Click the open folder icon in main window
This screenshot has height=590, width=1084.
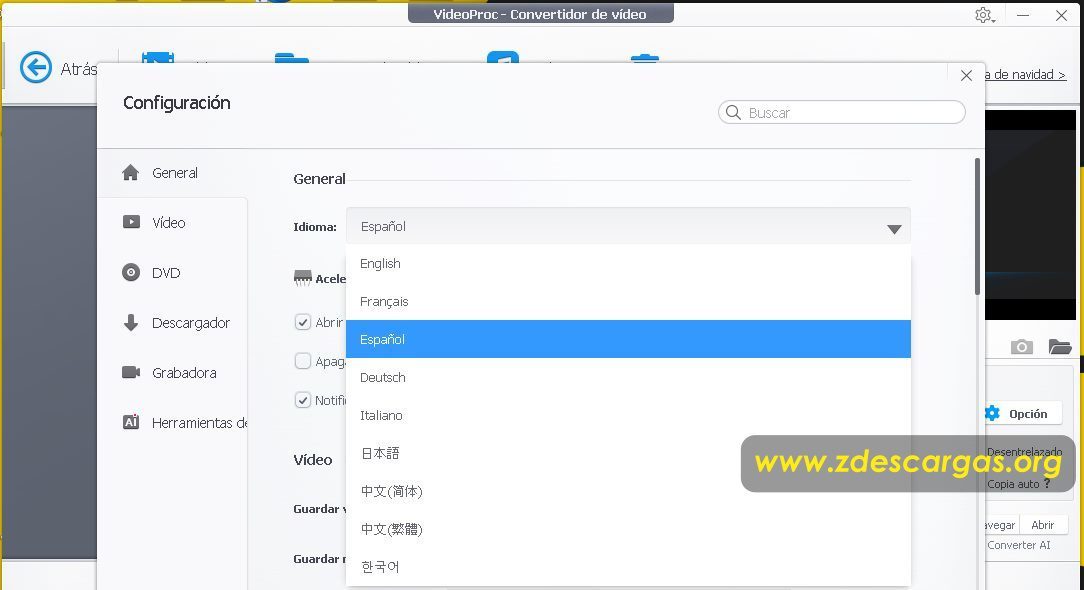[x=1059, y=347]
